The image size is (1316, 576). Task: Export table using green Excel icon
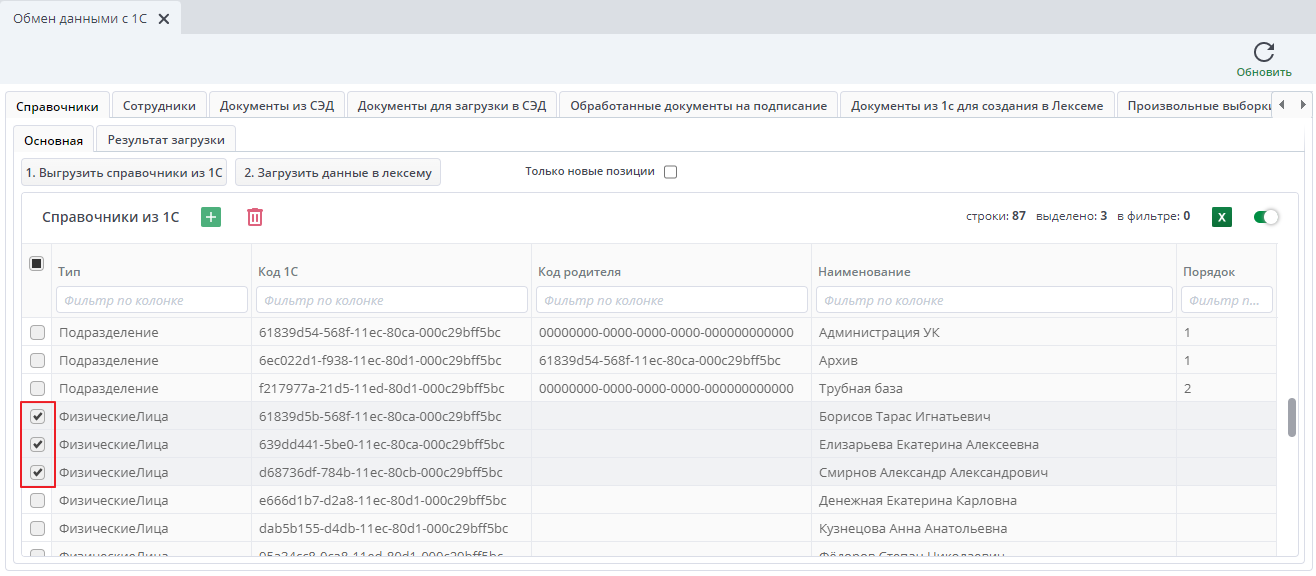point(1221,217)
